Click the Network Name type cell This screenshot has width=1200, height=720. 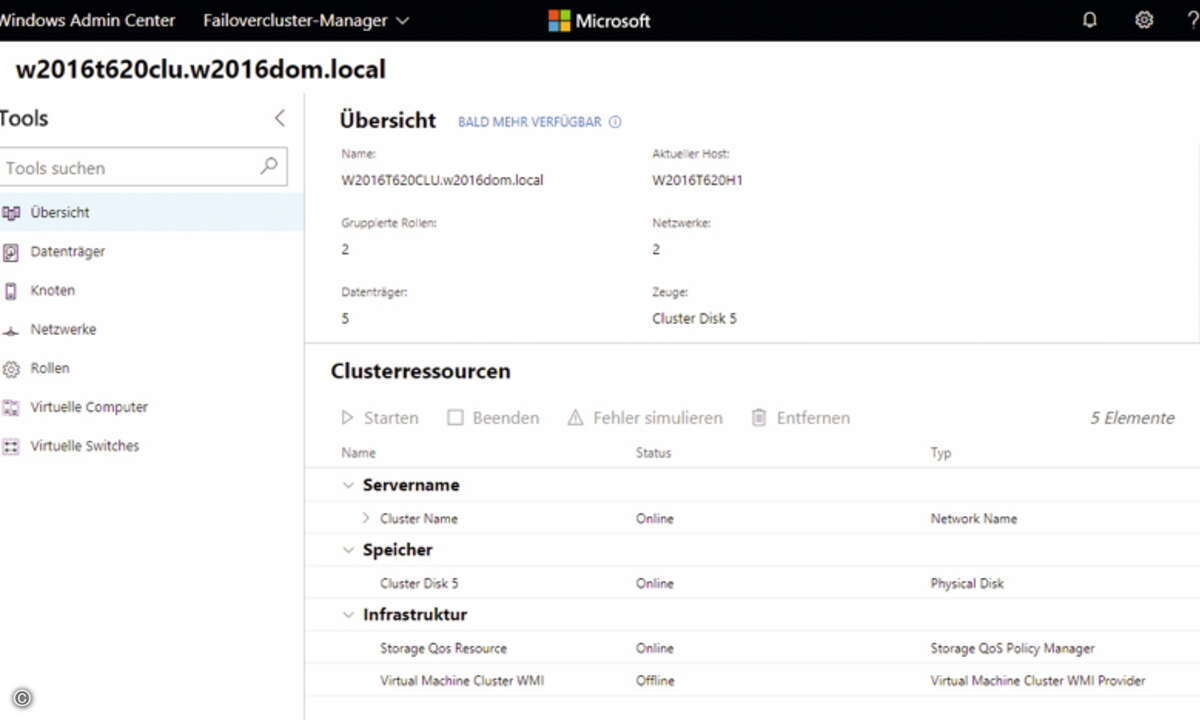[974, 518]
